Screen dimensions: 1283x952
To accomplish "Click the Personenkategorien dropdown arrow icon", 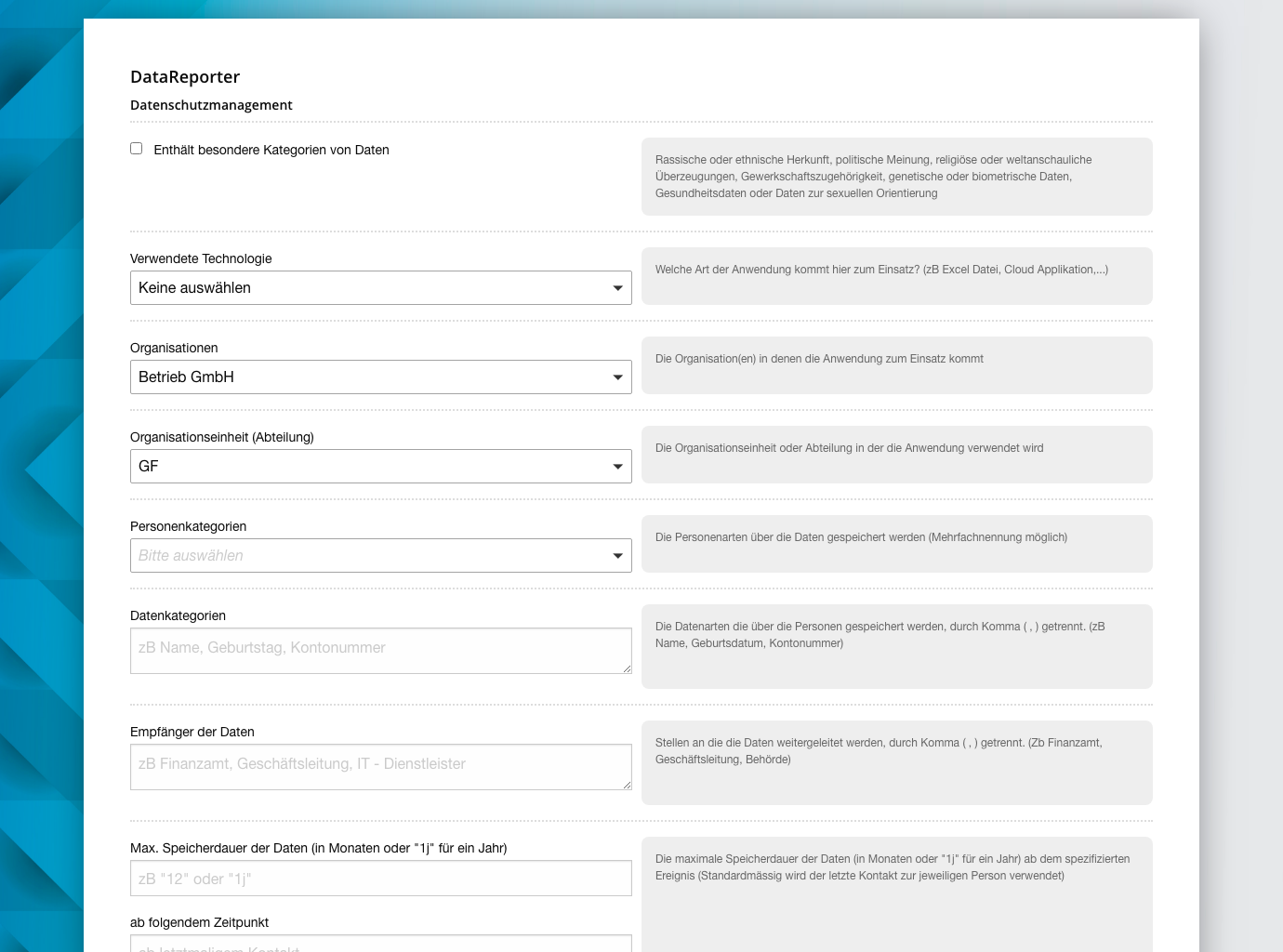I will tap(618, 555).
